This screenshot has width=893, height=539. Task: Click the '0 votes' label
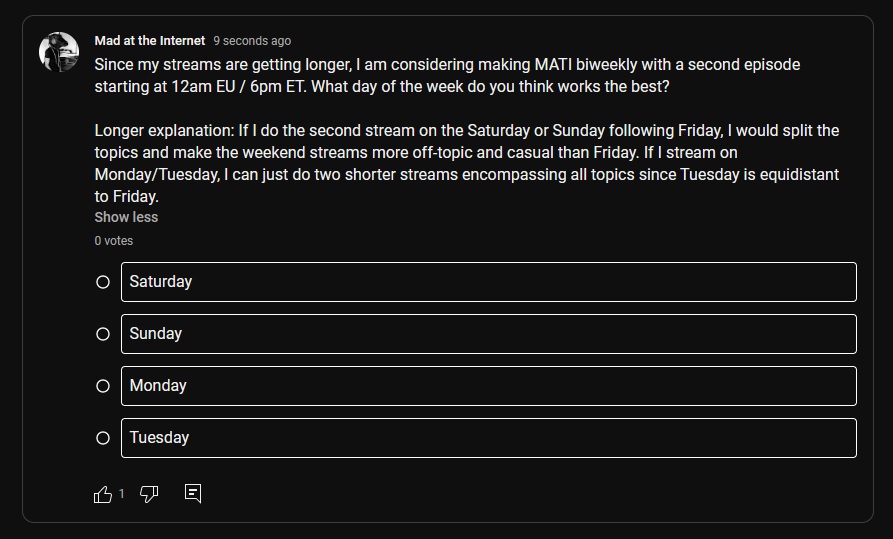114,240
